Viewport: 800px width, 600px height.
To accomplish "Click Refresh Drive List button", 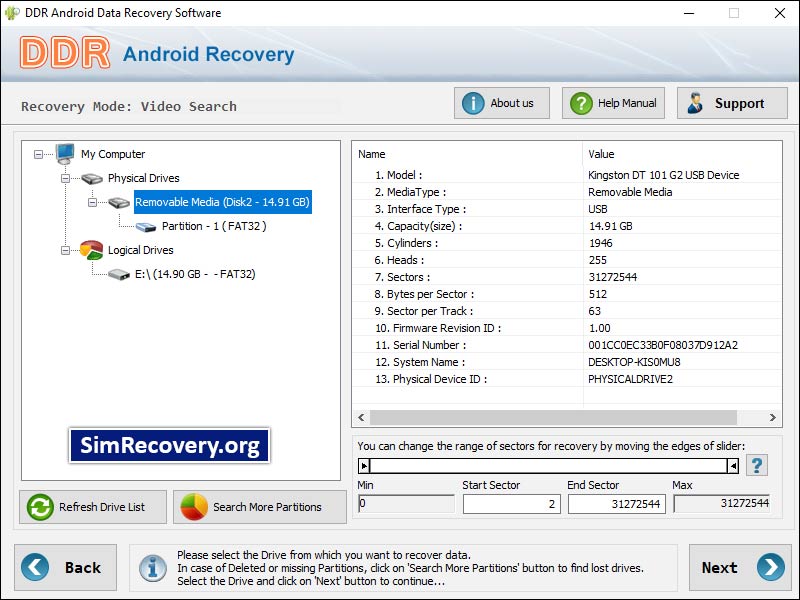I will coord(93,507).
